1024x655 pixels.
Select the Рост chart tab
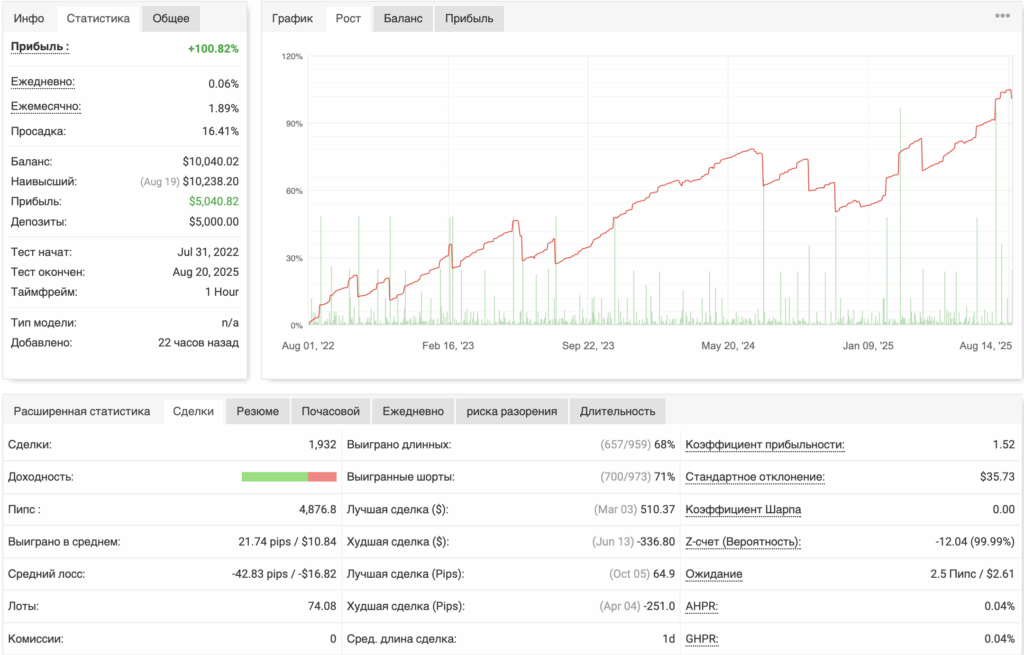point(348,18)
